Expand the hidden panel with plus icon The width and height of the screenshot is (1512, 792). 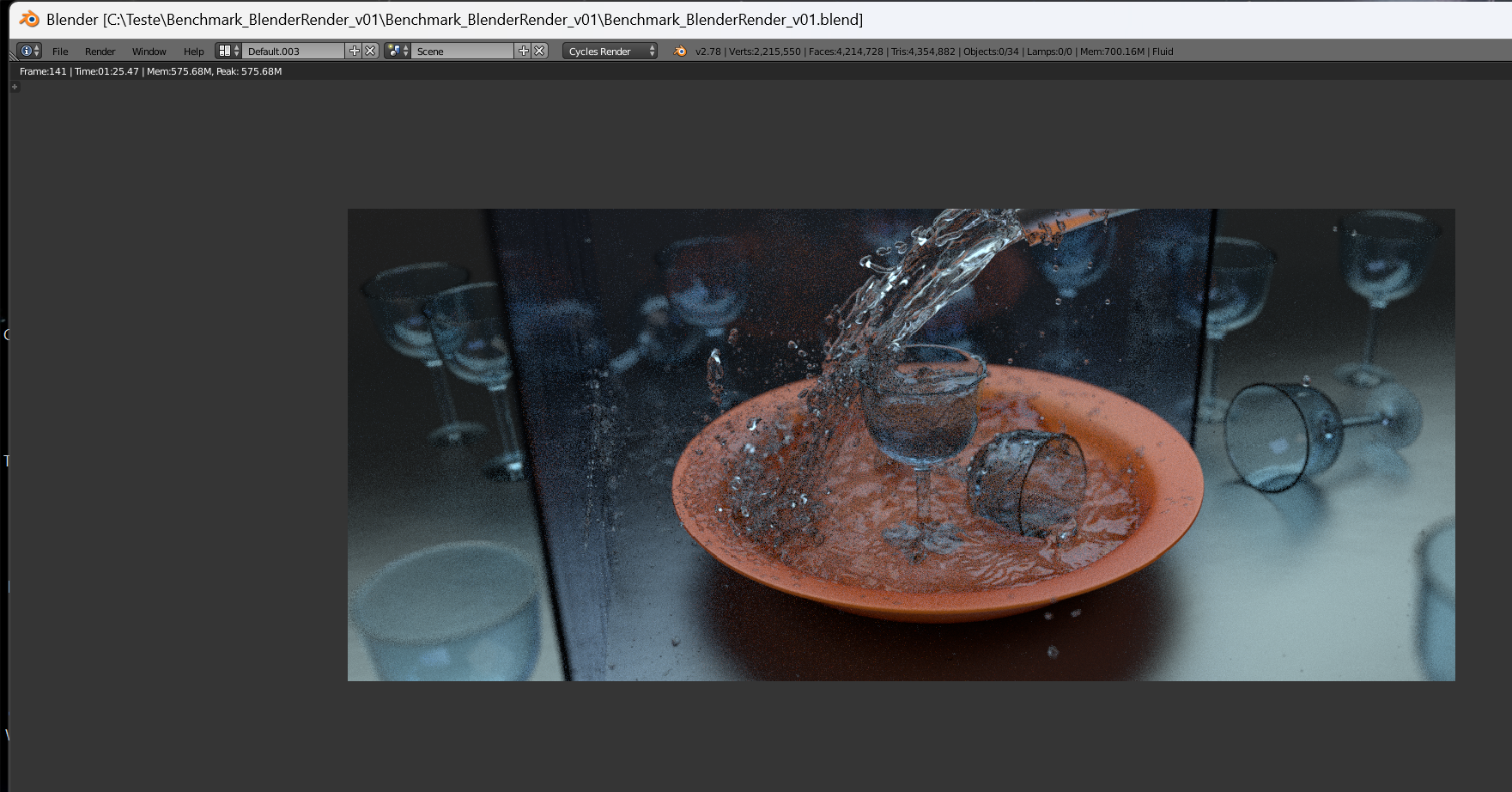(x=15, y=87)
